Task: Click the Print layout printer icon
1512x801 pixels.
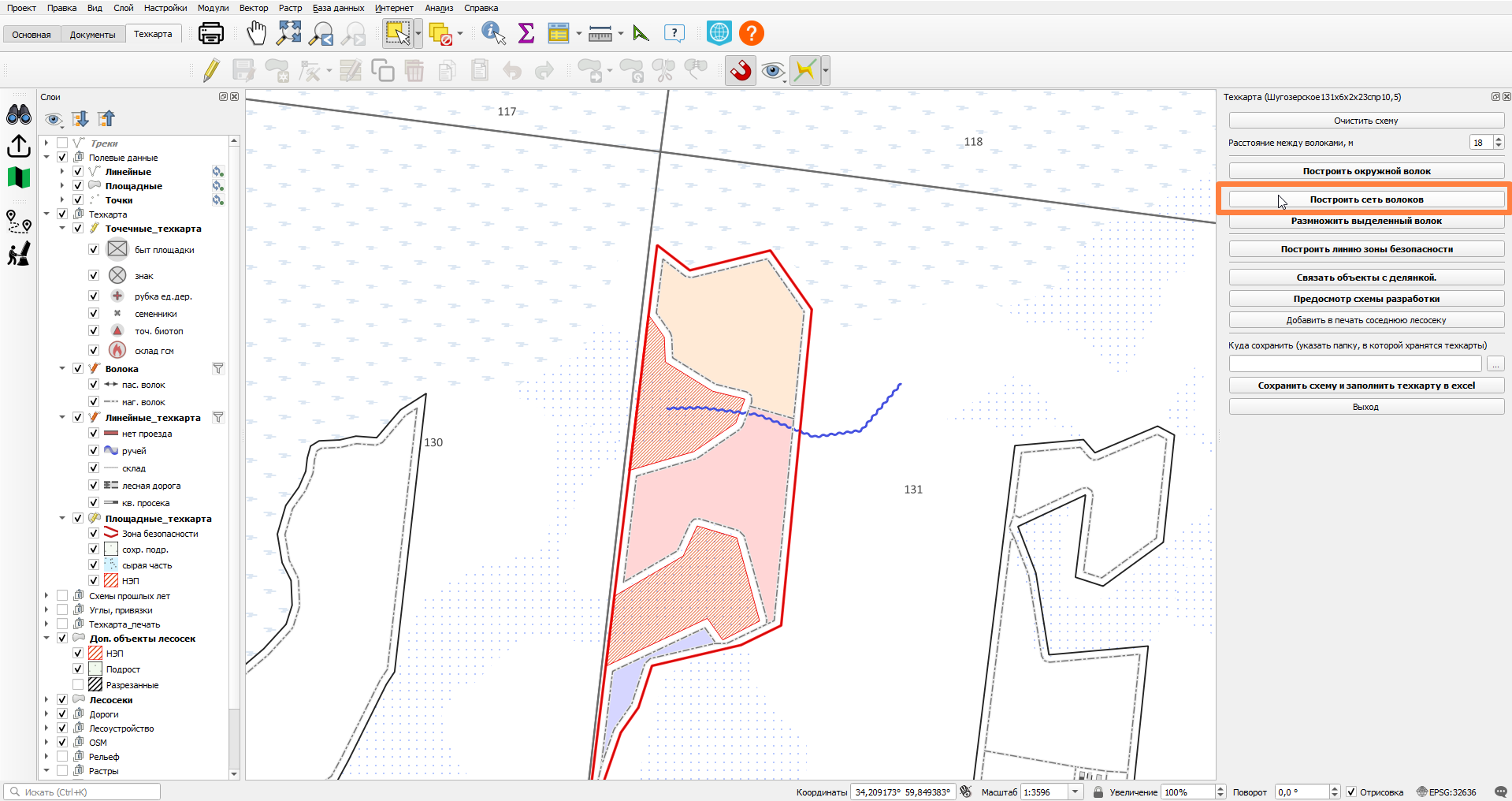Action: click(x=210, y=33)
